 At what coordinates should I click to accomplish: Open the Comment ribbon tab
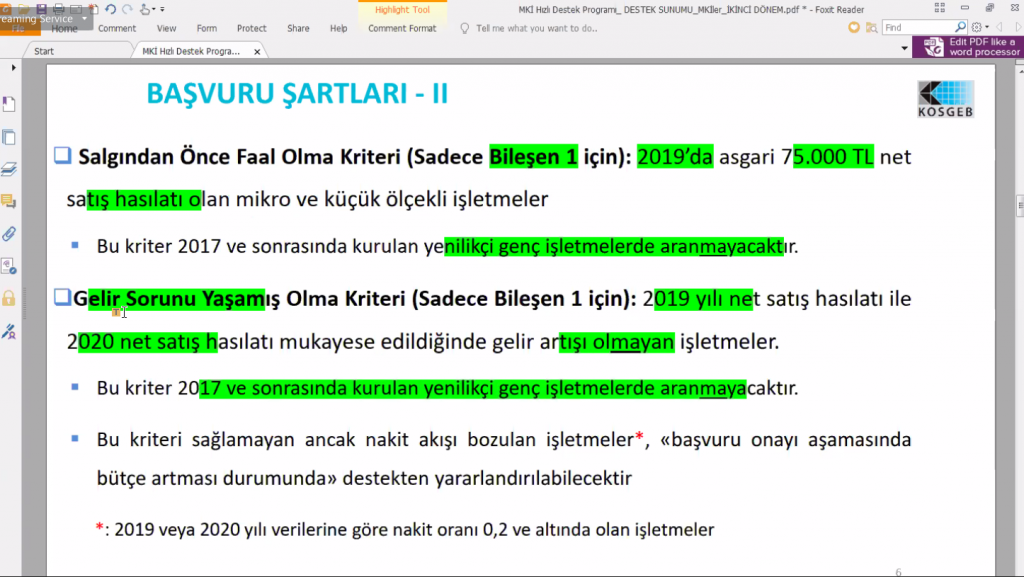tap(117, 28)
